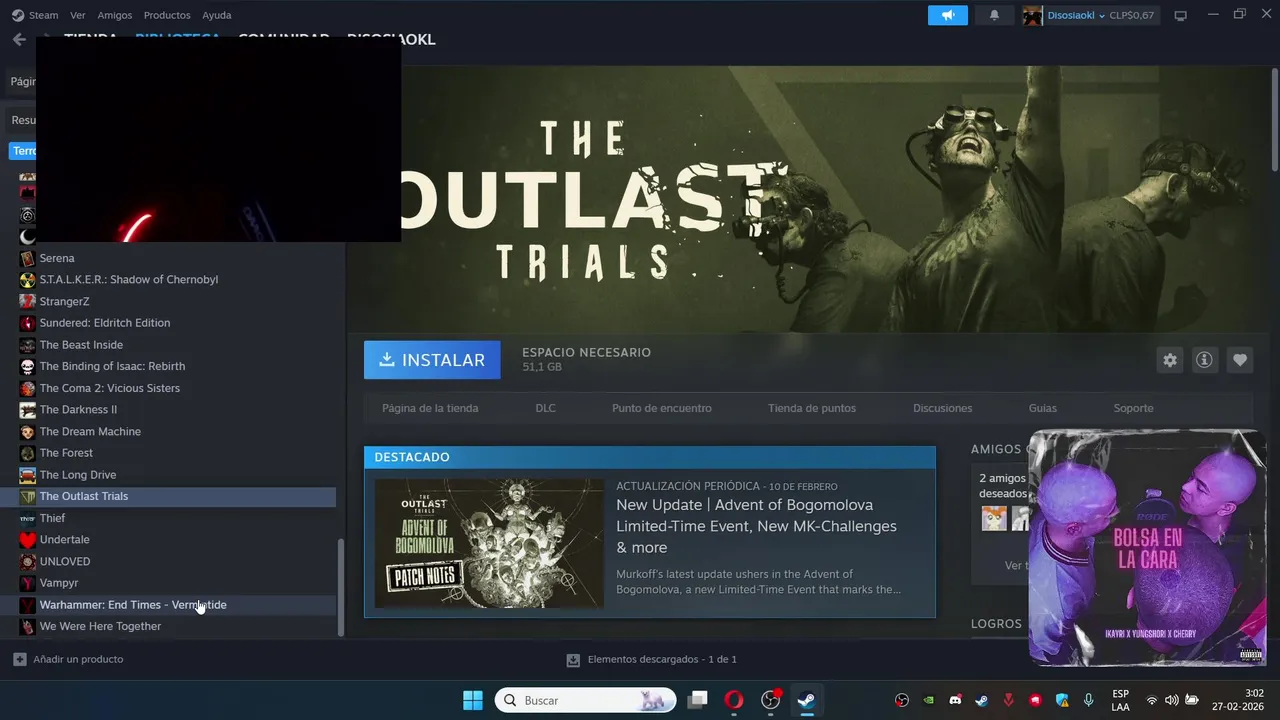
Task: Click the Steam system tray icon
Action: pyautogui.click(x=981, y=700)
